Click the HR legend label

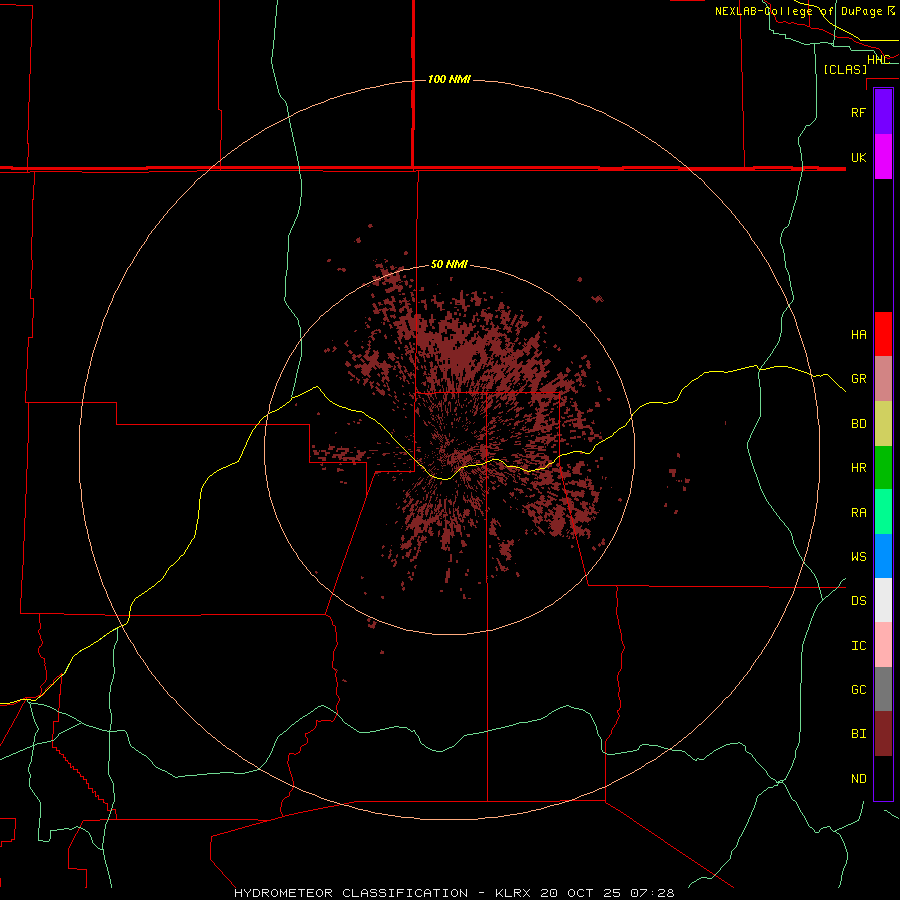coord(858,468)
